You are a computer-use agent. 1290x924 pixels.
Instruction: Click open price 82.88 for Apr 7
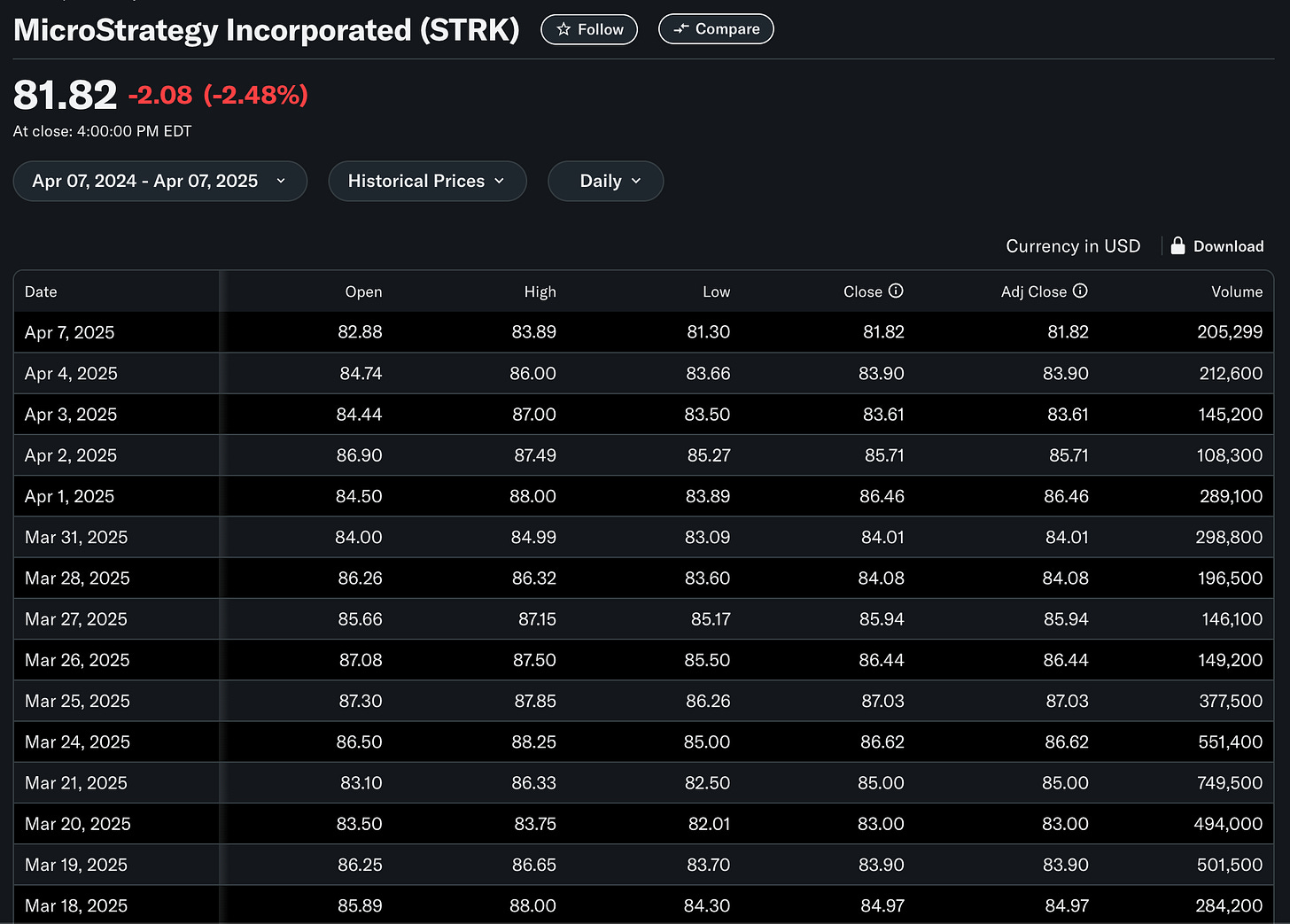[x=360, y=332]
